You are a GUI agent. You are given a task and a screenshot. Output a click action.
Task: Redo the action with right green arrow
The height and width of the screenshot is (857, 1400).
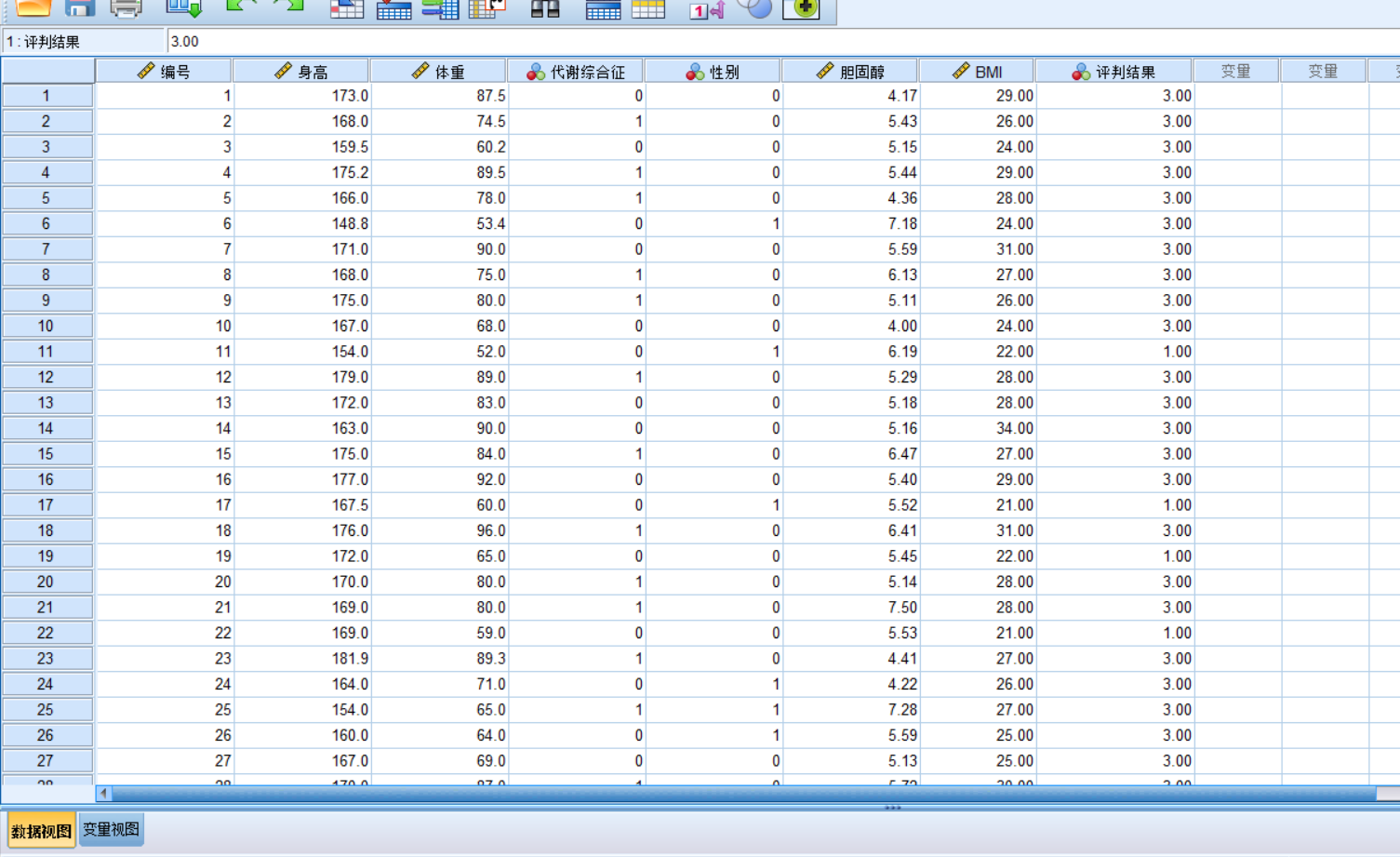coord(289,7)
